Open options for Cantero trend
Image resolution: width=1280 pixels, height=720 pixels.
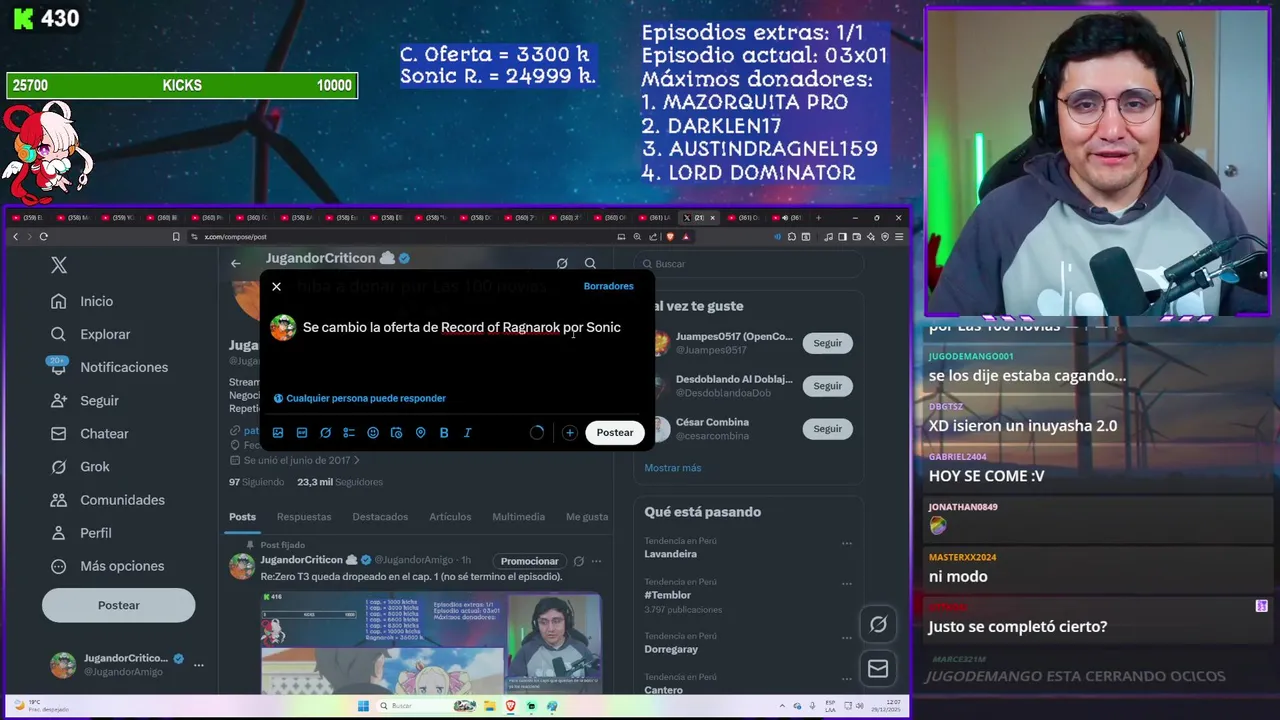pos(847,681)
